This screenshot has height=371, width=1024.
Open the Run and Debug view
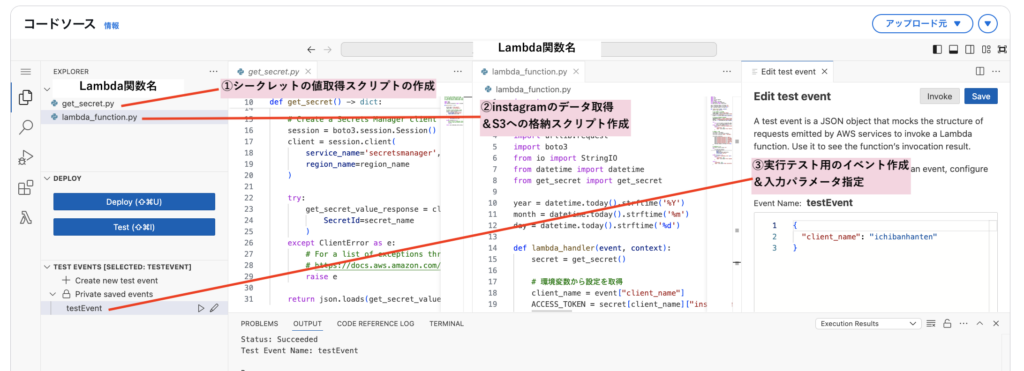click(x=25, y=157)
